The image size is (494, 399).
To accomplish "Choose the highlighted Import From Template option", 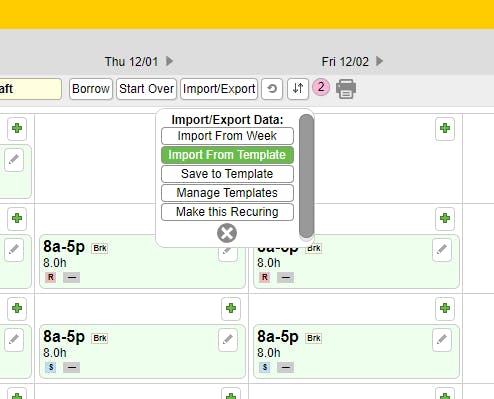I will (227, 155).
